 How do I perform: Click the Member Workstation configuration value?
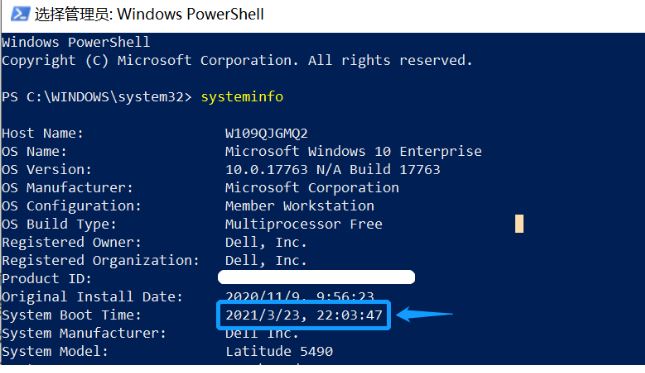[299, 206]
